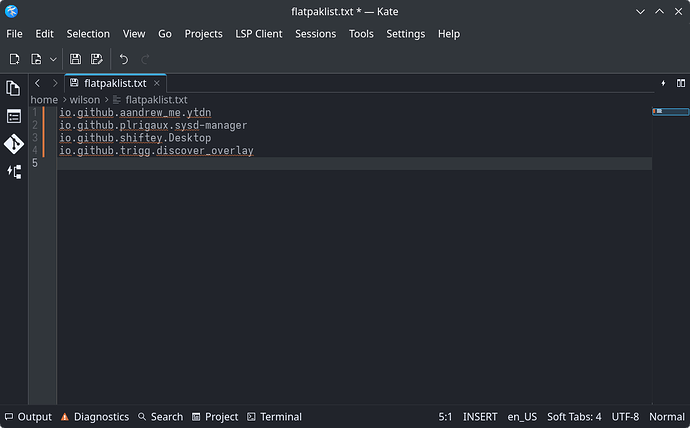Go to next tab arrow

click(55, 83)
